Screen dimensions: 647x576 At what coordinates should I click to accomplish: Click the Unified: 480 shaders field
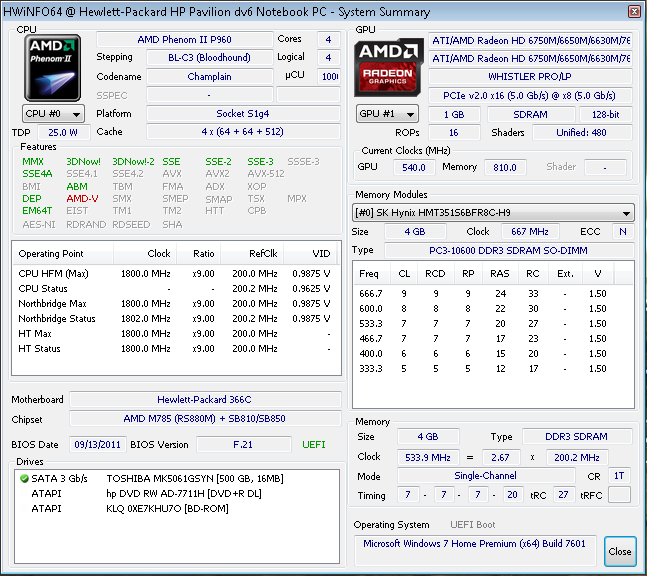click(582, 132)
